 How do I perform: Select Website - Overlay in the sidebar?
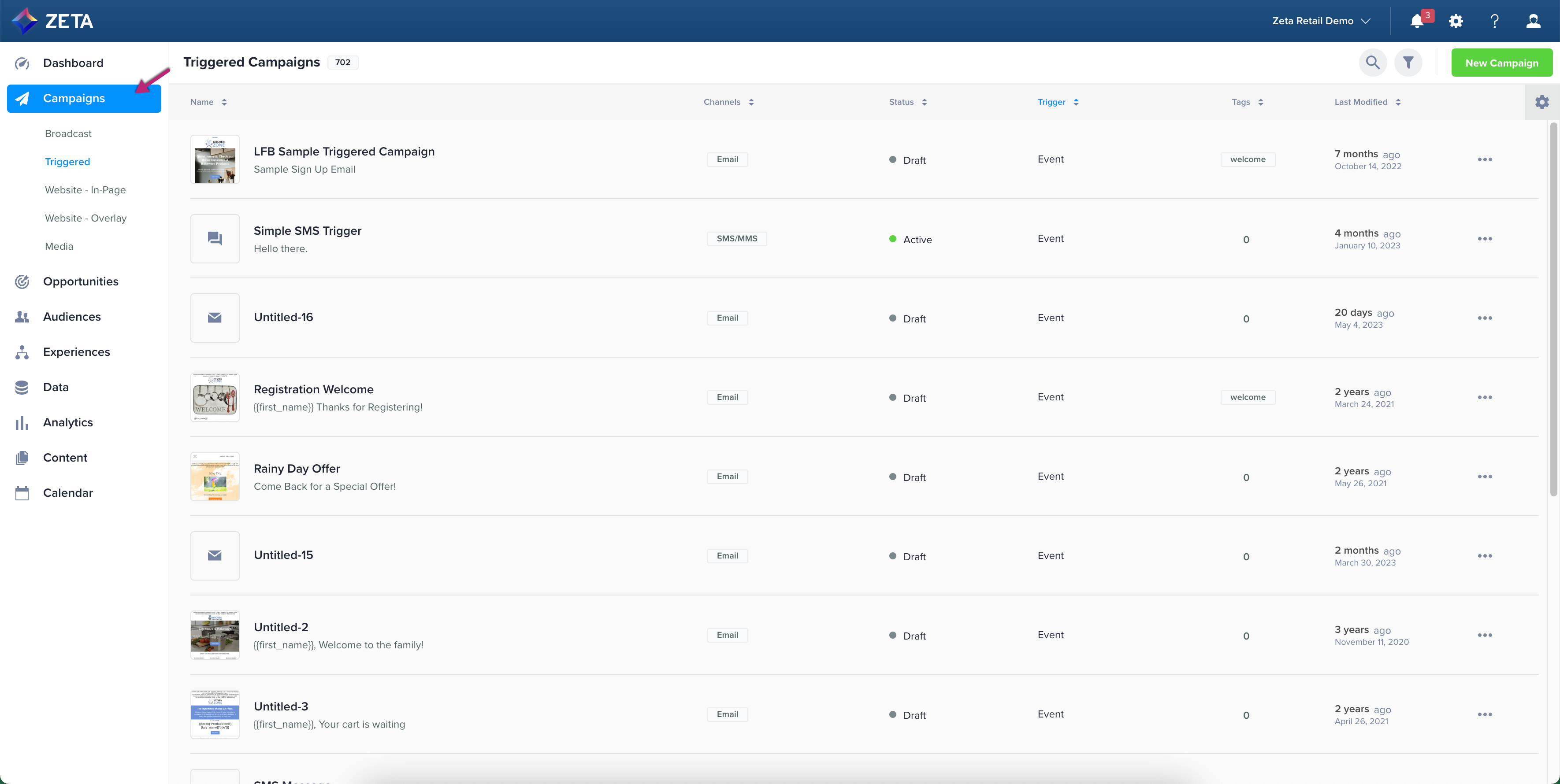[x=85, y=218]
